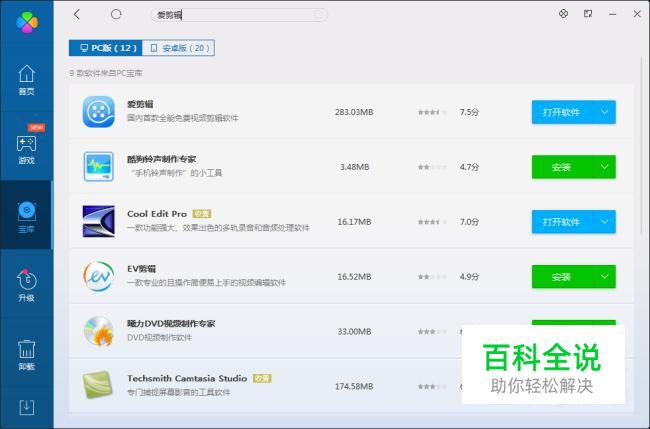Click the 174.58MB size text
Image resolution: width=650 pixels, height=429 pixels.
pos(354,386)
